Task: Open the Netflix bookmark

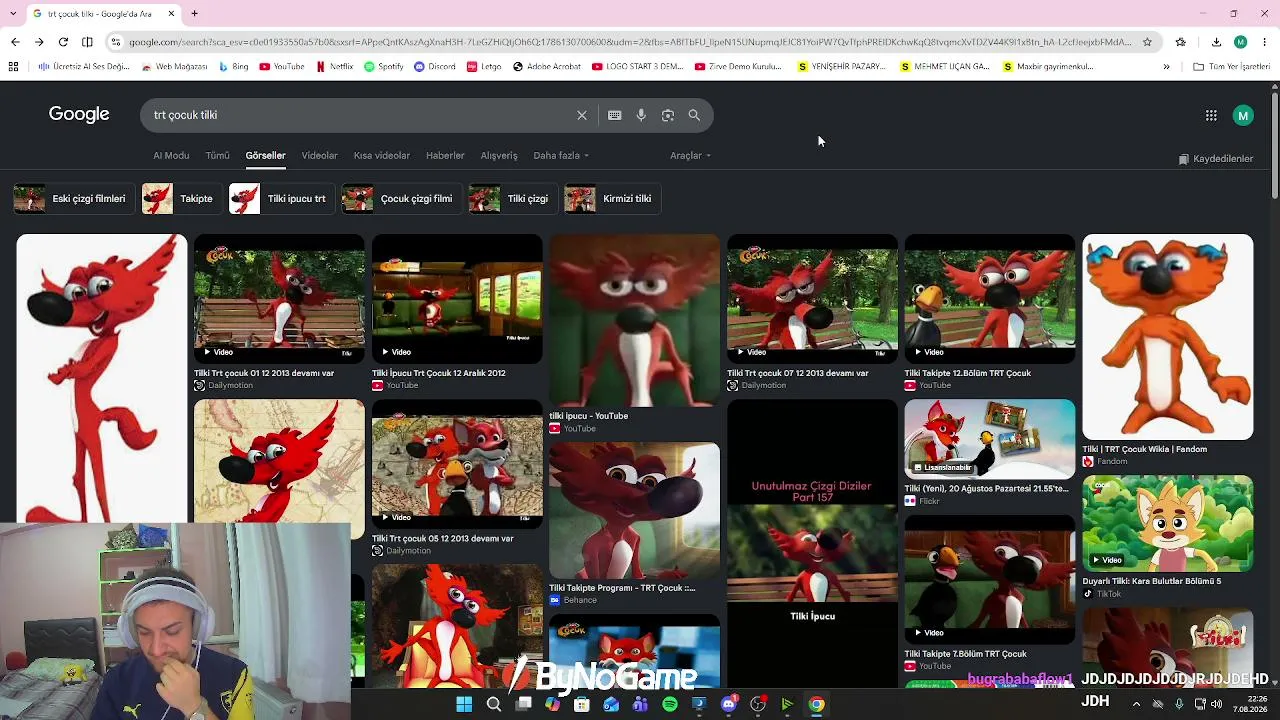Action: click(x=335, y=67)
